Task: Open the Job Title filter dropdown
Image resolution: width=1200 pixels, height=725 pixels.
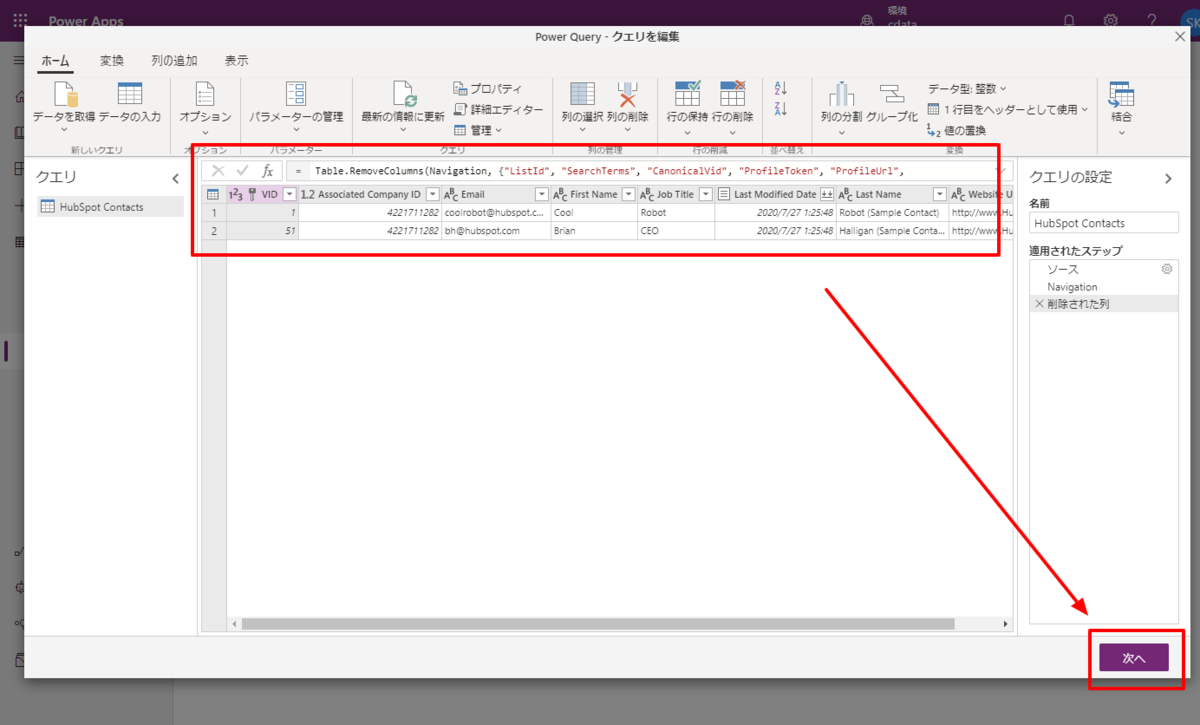Action: (x=706, y=194)
